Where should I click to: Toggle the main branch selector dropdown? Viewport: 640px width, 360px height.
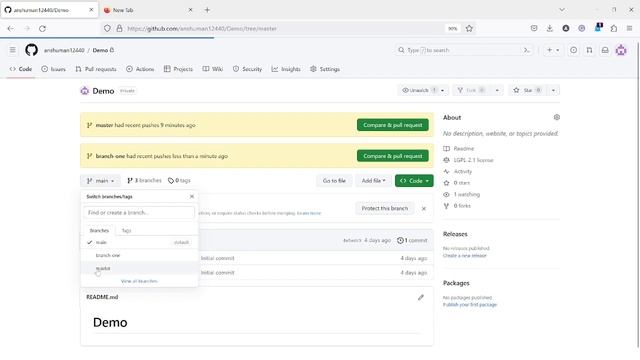point(100,181)
